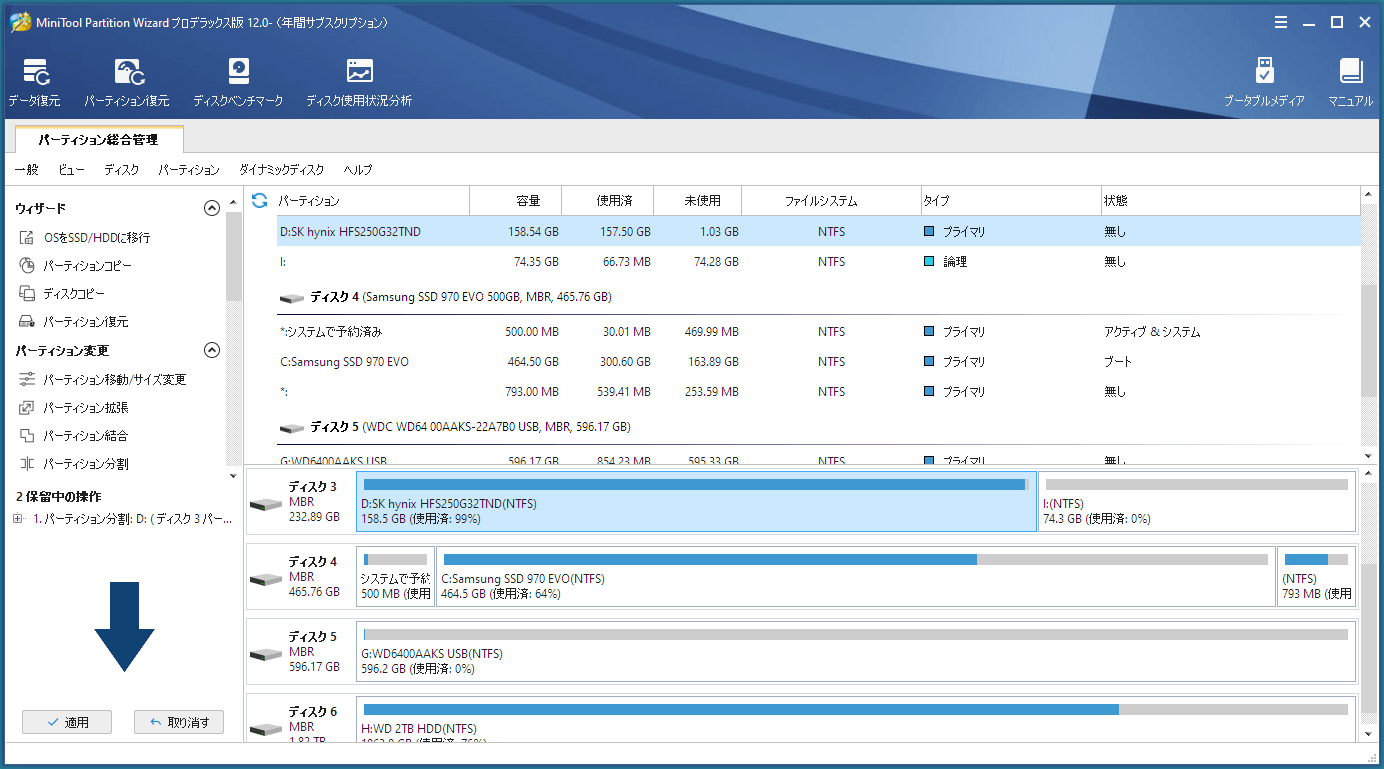This screenshot has width=1384, height=769.
Task: Select the パーティション拡張 operation
Action: (74, 408)
